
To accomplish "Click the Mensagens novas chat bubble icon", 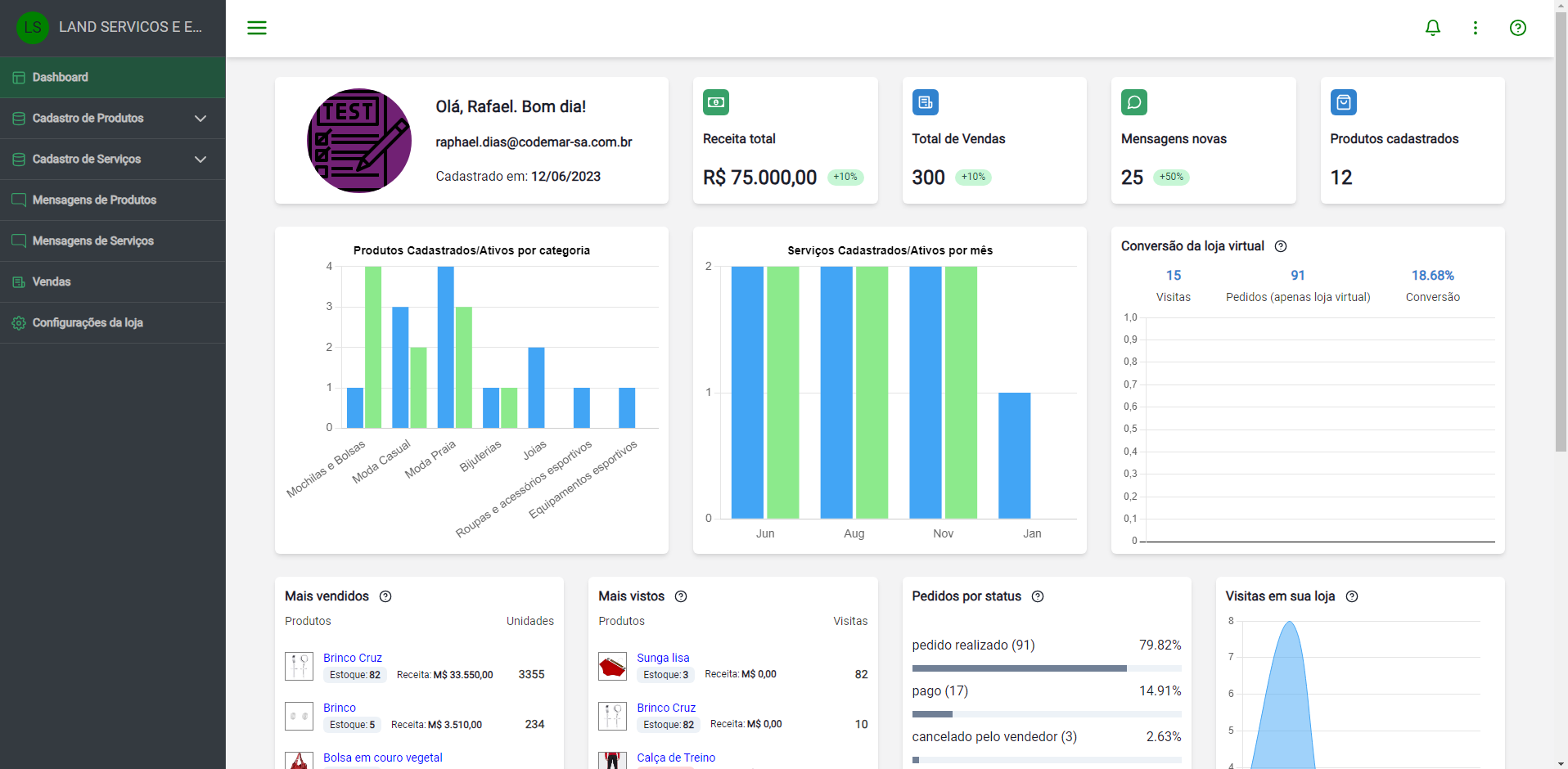I will coord(1134,102).
